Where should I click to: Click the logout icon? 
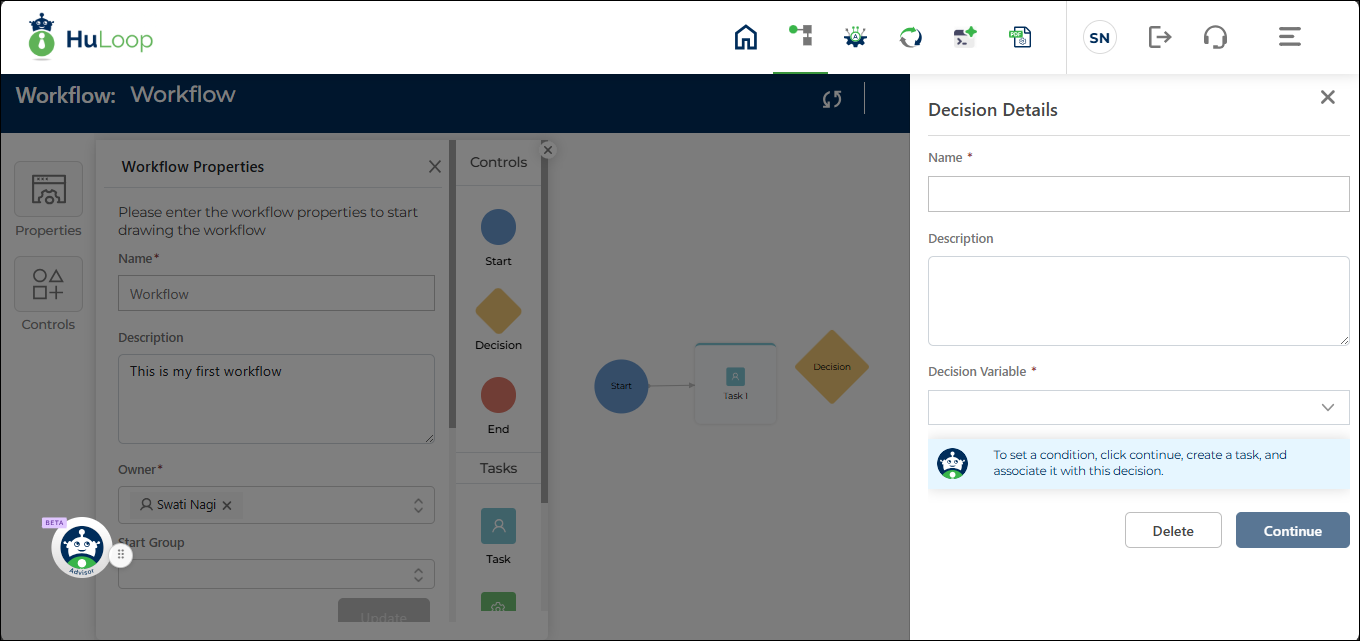1159,38
